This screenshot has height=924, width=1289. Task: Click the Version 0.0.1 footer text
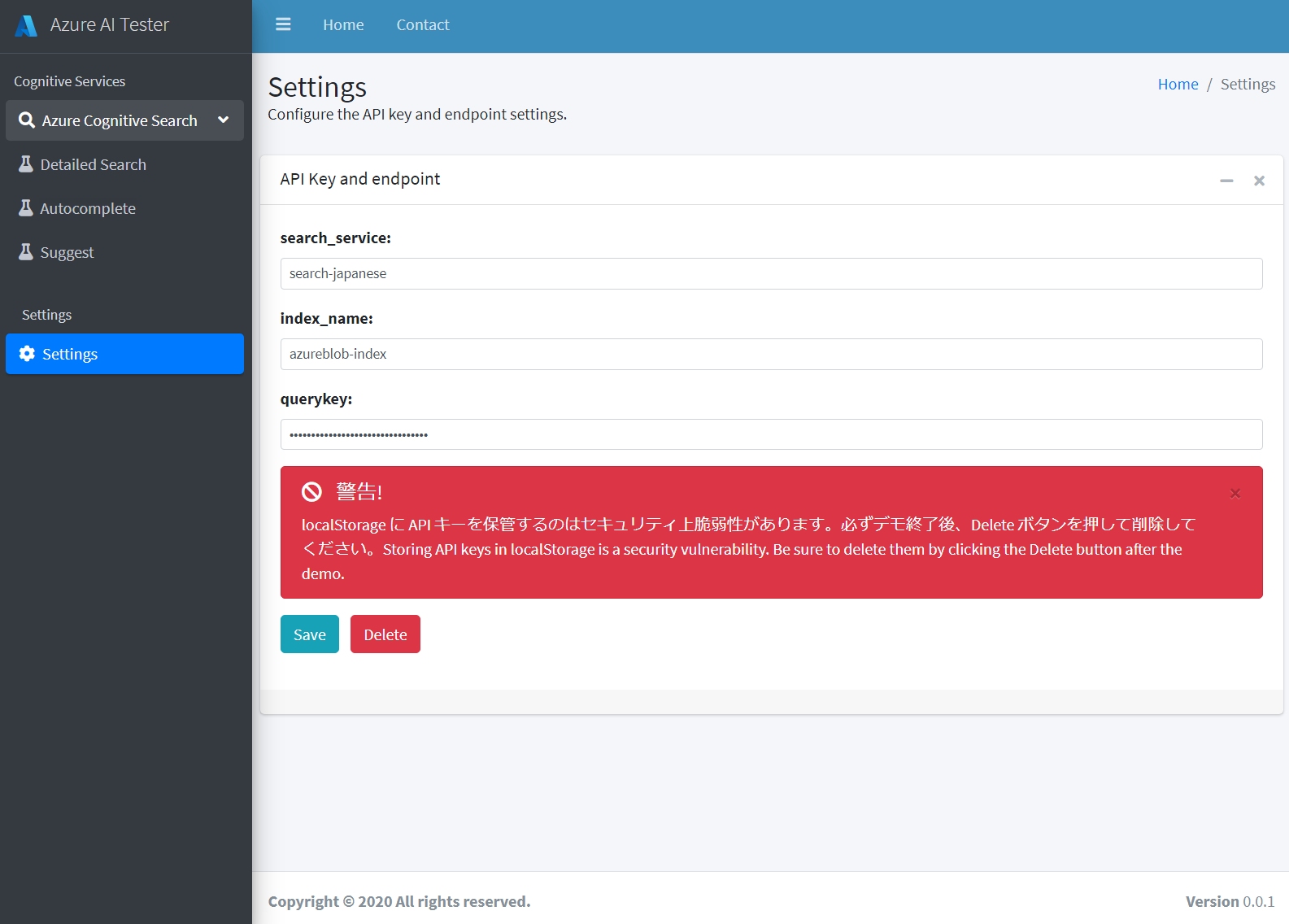(x=1230, y=901)
